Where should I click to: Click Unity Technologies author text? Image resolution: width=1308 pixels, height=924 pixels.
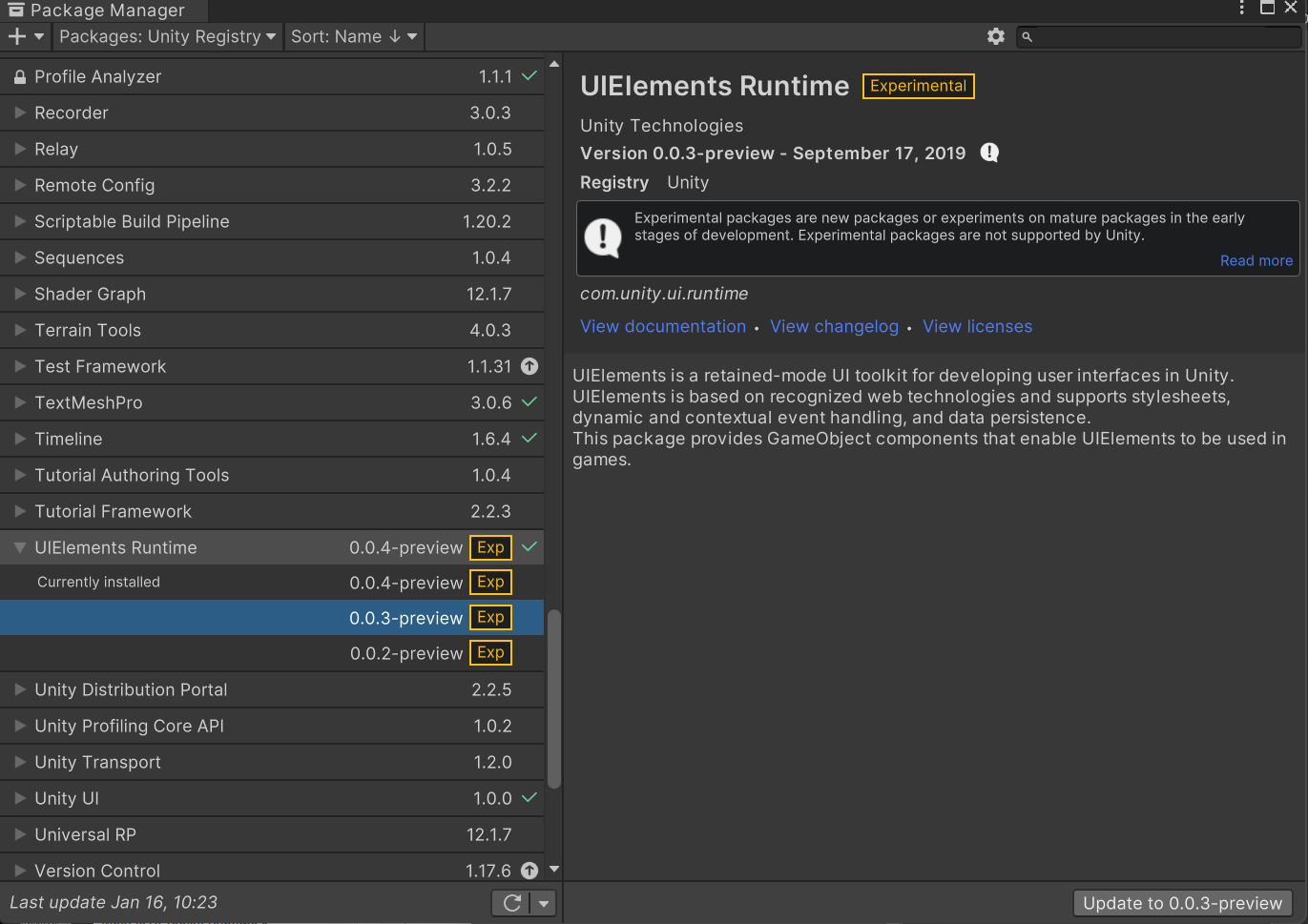(x=661, y=126)
